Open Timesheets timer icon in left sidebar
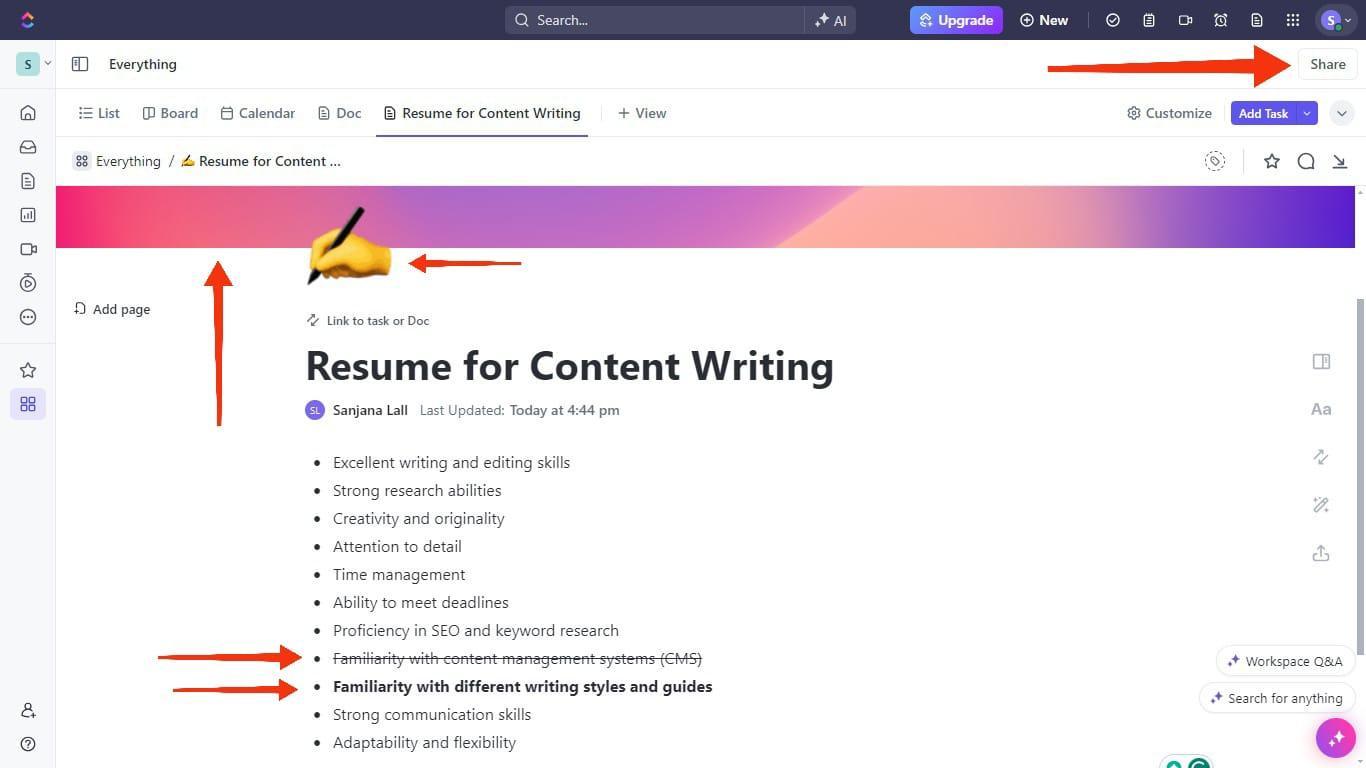This screenshot has height=768, width=1366. (x=28, y=283)
